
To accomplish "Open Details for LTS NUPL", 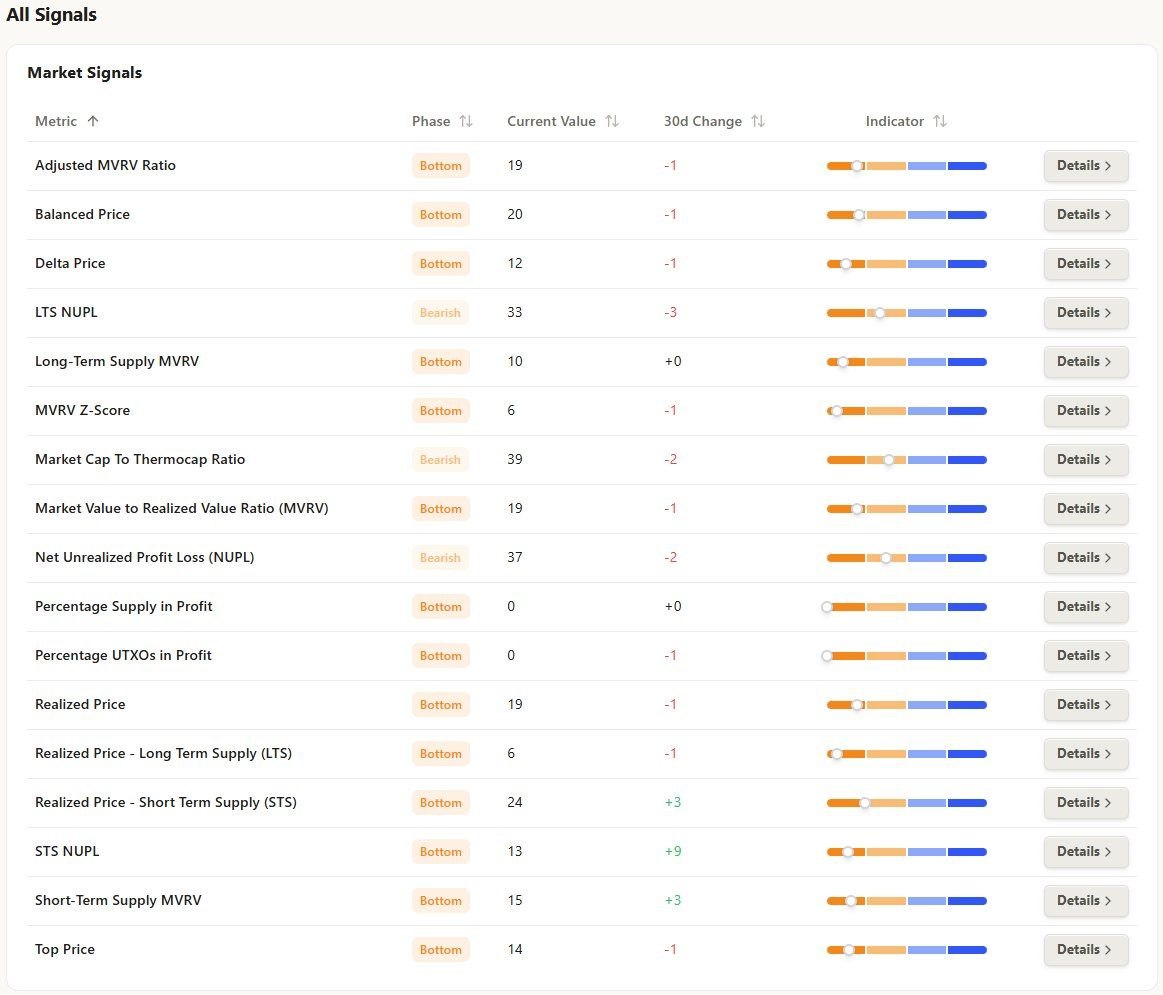I will 1086,312.
